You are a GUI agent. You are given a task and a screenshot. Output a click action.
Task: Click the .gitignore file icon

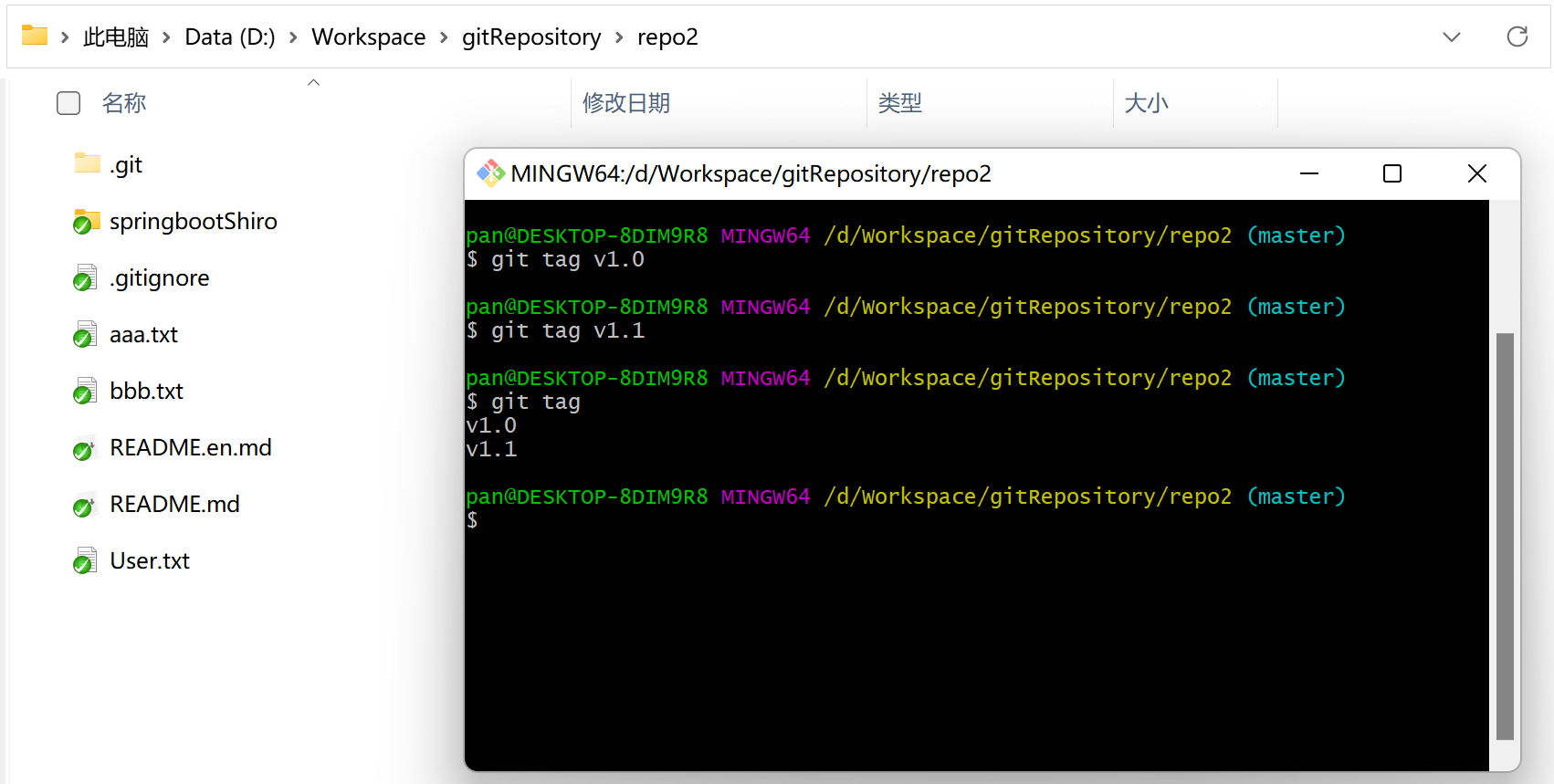[x=86, y=278]
